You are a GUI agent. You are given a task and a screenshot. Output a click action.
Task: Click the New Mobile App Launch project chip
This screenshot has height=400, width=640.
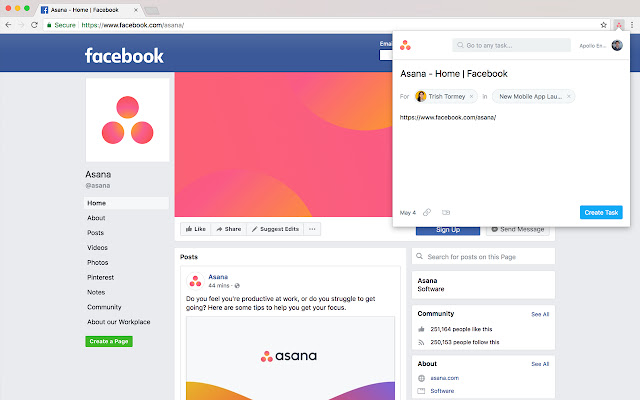[533, 97]
